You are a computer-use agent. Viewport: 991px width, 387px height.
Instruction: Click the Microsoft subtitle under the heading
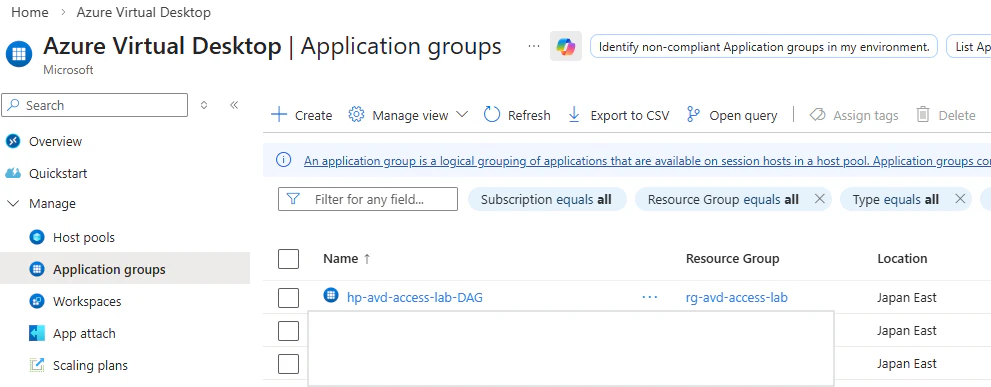click(x=68, y=70)
